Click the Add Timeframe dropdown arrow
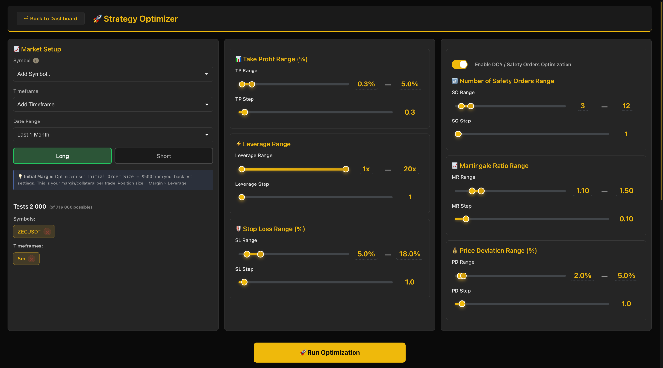 pos(206,104)
